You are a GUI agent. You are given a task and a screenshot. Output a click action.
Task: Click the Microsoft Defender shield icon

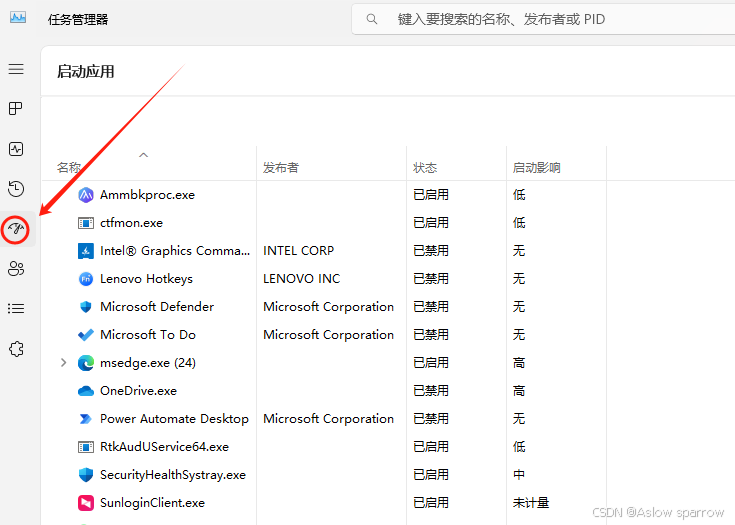pyautogui.click(x=86, y=307)
